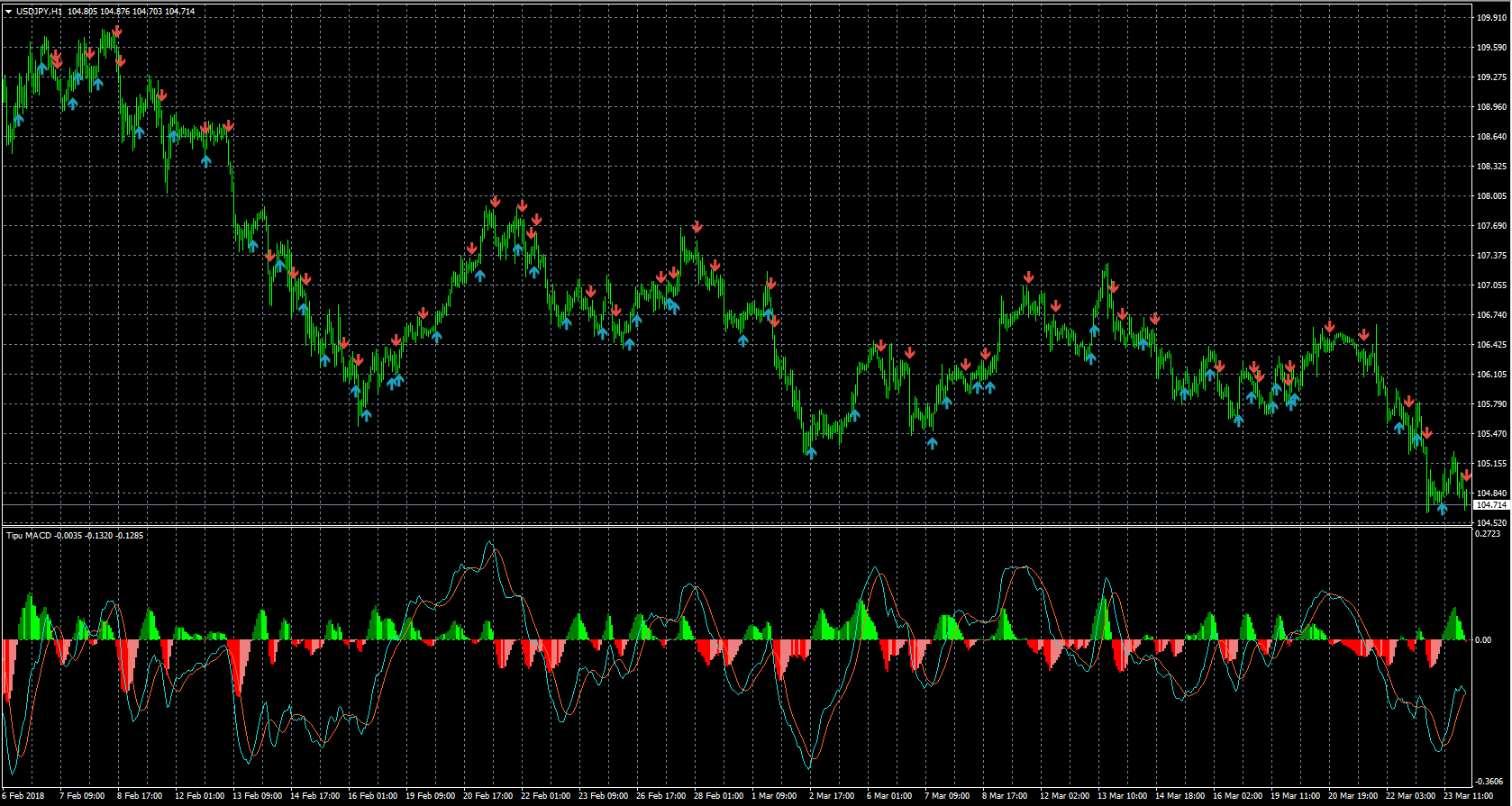The height and width of the screenshot is (806, 1512).
Task: Open the USDJPY,H1 chart dropdown triangle
Action: pyautogui.click(x=8, y=12)
